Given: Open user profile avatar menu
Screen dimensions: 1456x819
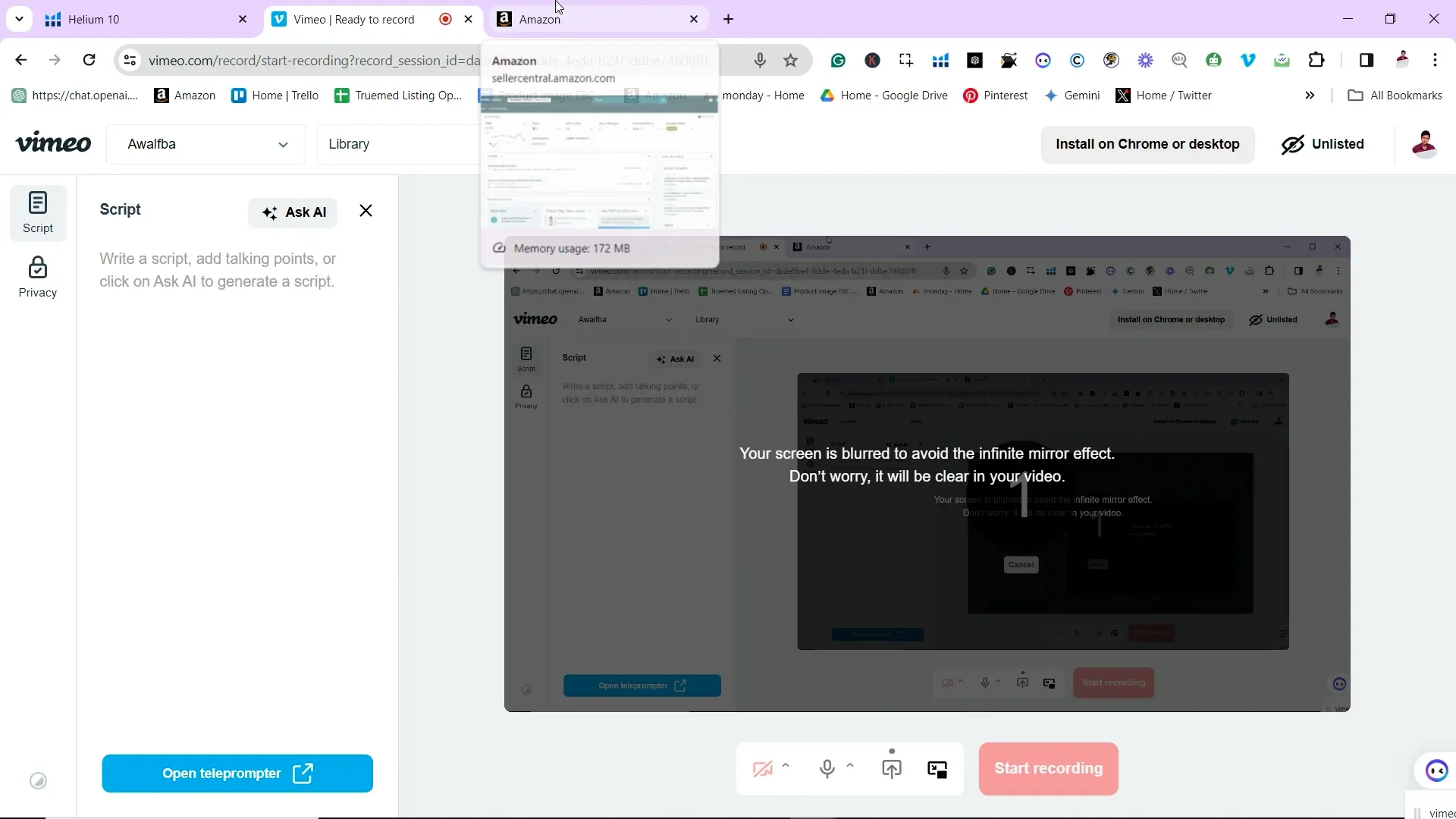Looking at the screenshot, I should click(x=1424, y=144).
